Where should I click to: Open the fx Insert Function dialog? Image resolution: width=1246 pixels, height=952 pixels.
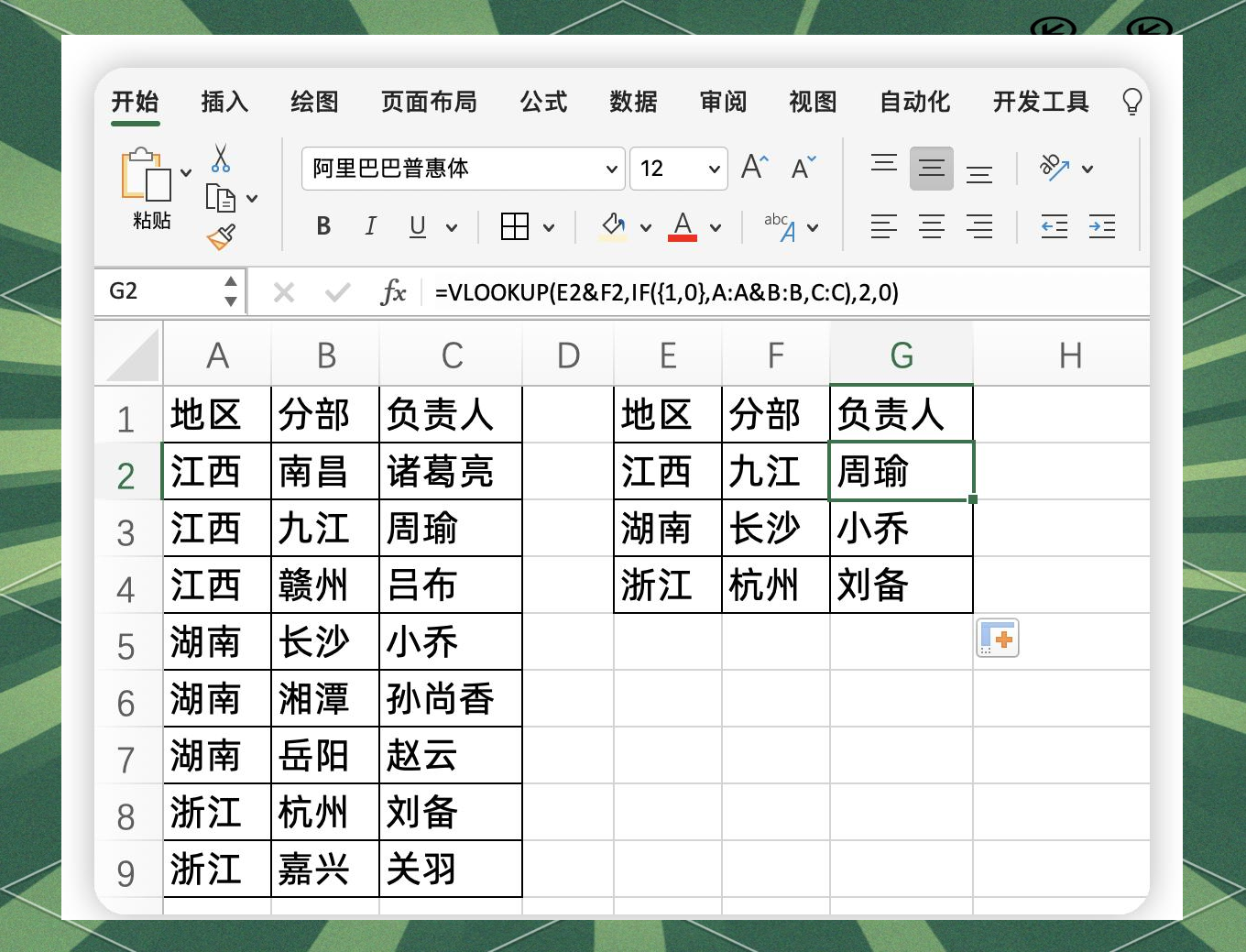pyautogui.click(x=394, y=292)
